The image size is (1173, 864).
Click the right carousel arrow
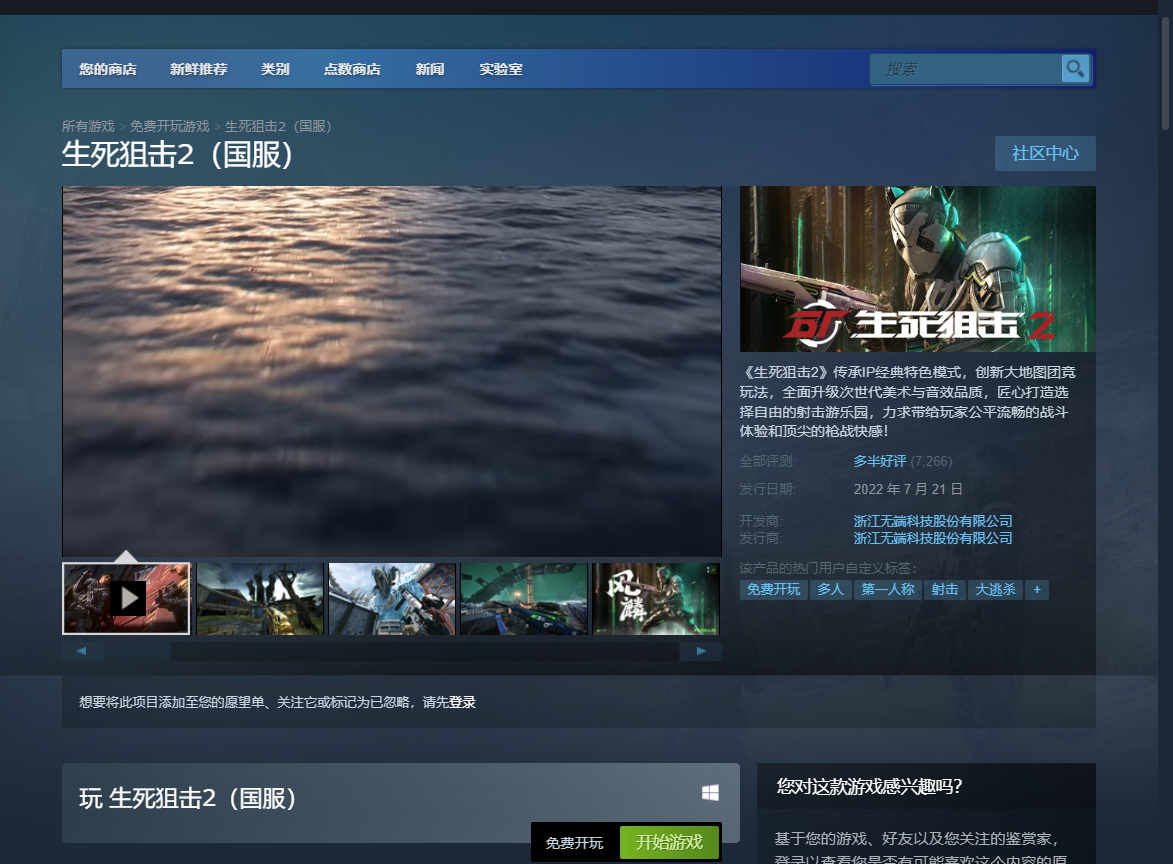coord(701,650)
